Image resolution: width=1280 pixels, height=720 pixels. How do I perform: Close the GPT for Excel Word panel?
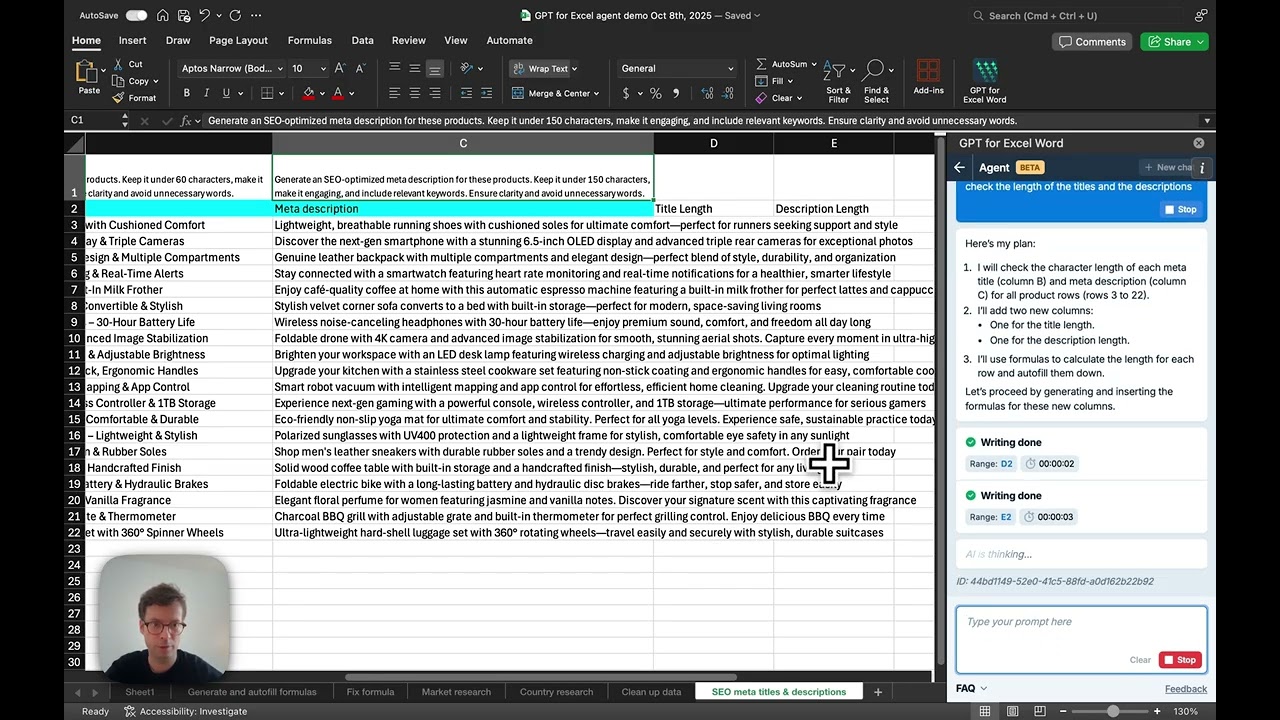(x=1199, y=143)
